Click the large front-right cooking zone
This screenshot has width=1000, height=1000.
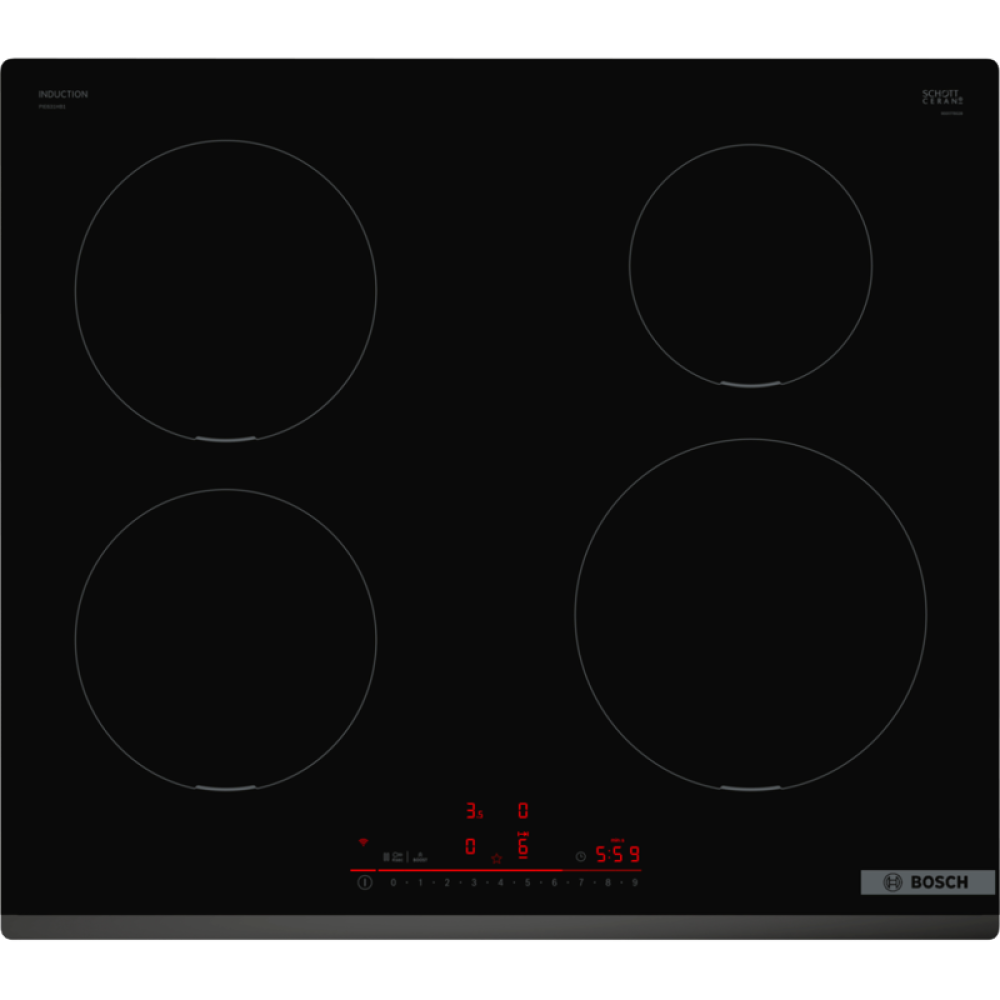750,614
